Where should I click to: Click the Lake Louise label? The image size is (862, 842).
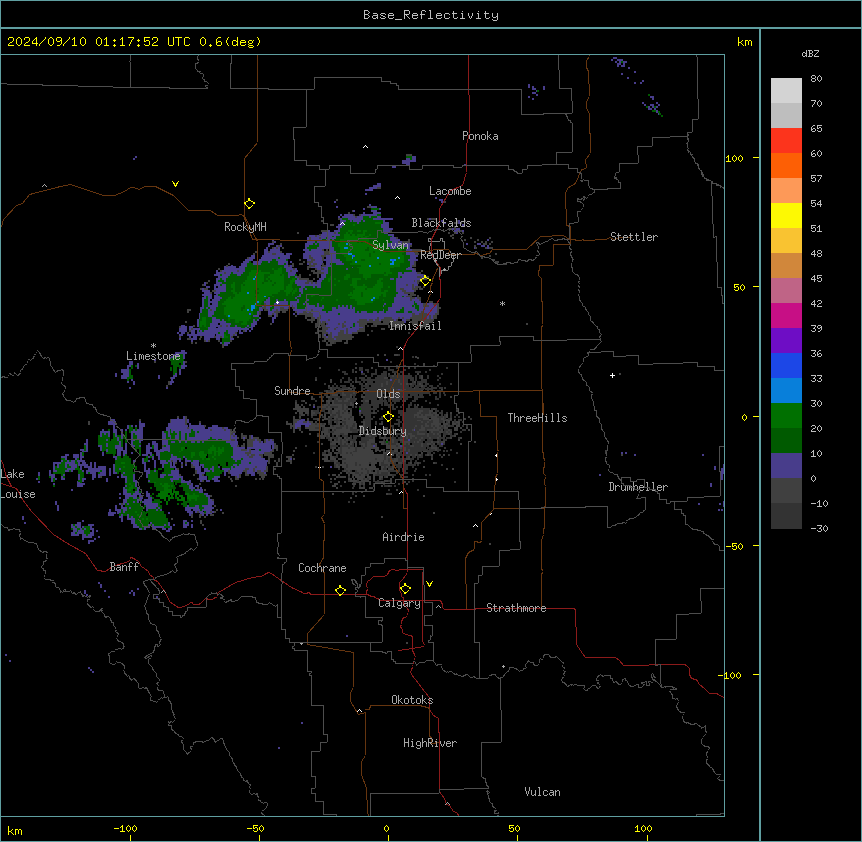[18, 484]
